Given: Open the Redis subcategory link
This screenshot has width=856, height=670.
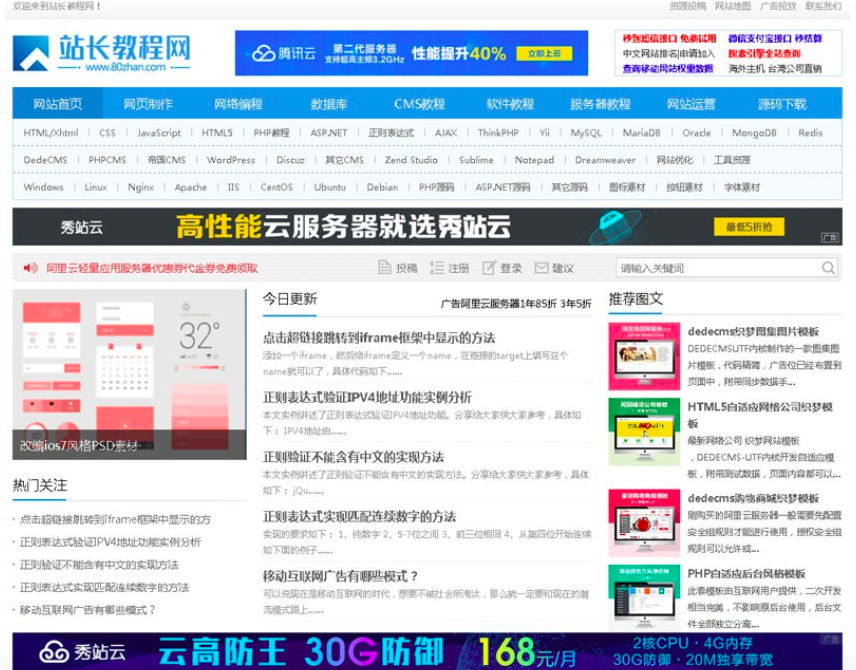Looking at the screenshot, I should 810,133.
